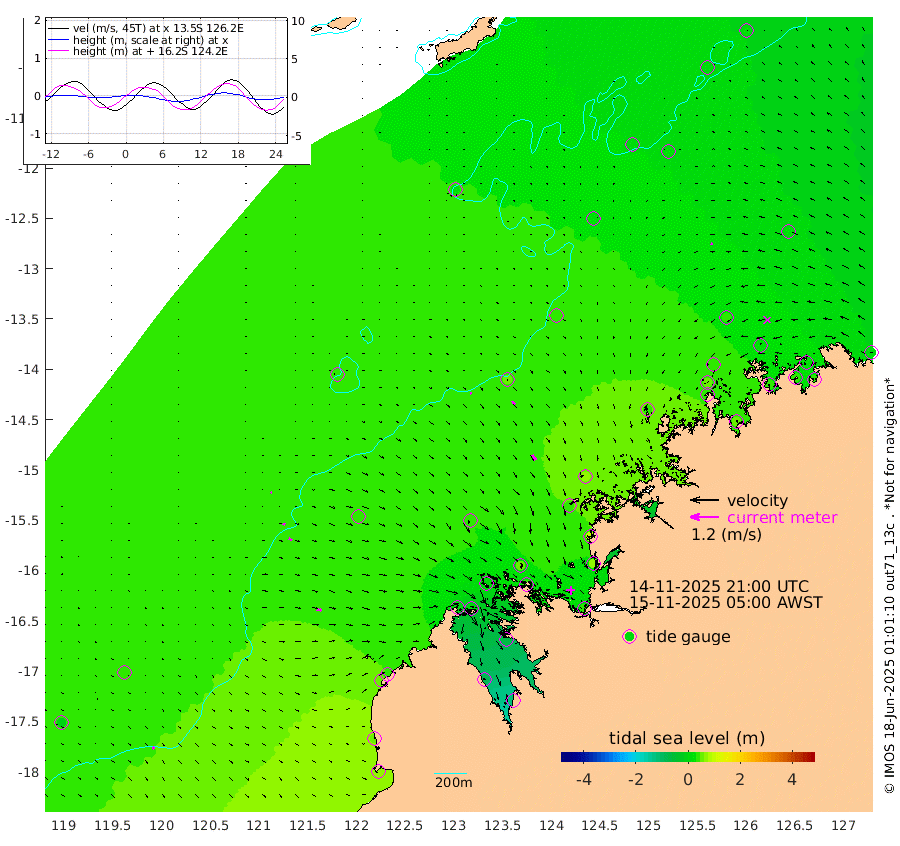Click the 'current meter' legend label
The image size is (900, 846).
pyautogui.click(x=782, y=517)
